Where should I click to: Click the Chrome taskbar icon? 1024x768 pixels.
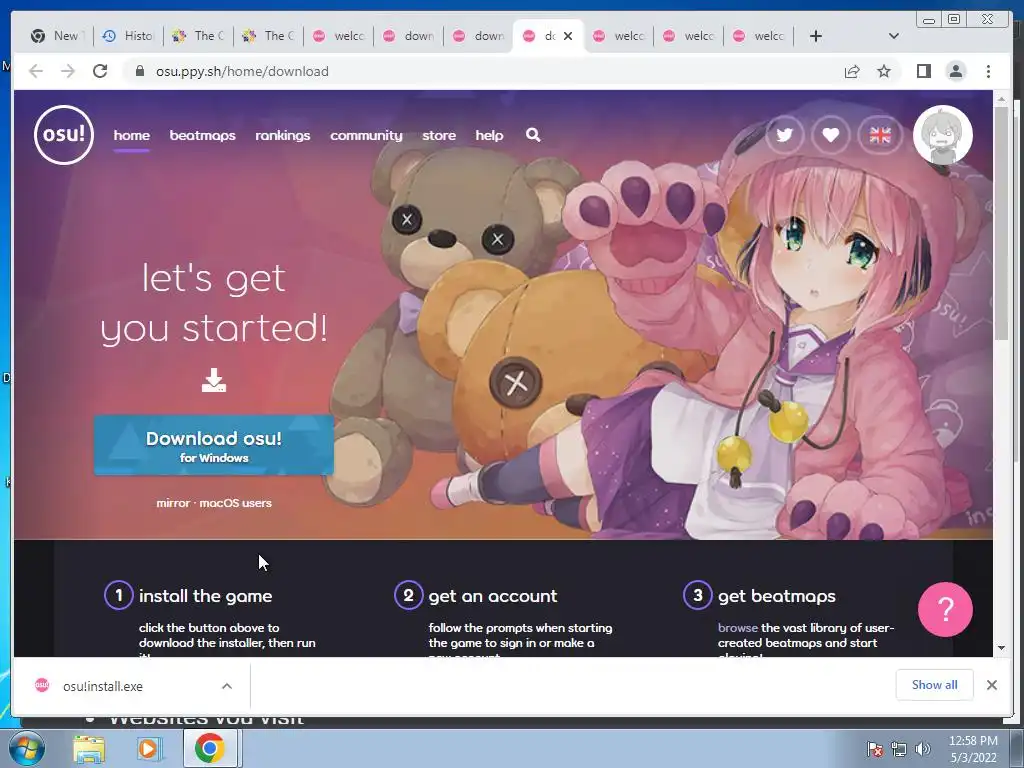pyautogui.click(x=209, y=748)
